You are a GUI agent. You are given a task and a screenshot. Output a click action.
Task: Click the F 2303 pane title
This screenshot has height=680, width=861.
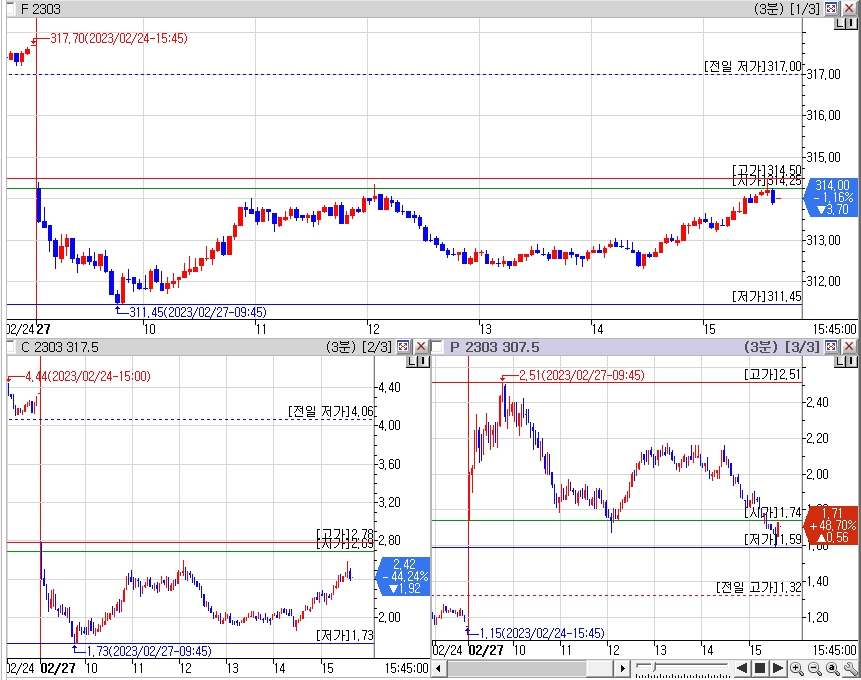coord(41,9)
